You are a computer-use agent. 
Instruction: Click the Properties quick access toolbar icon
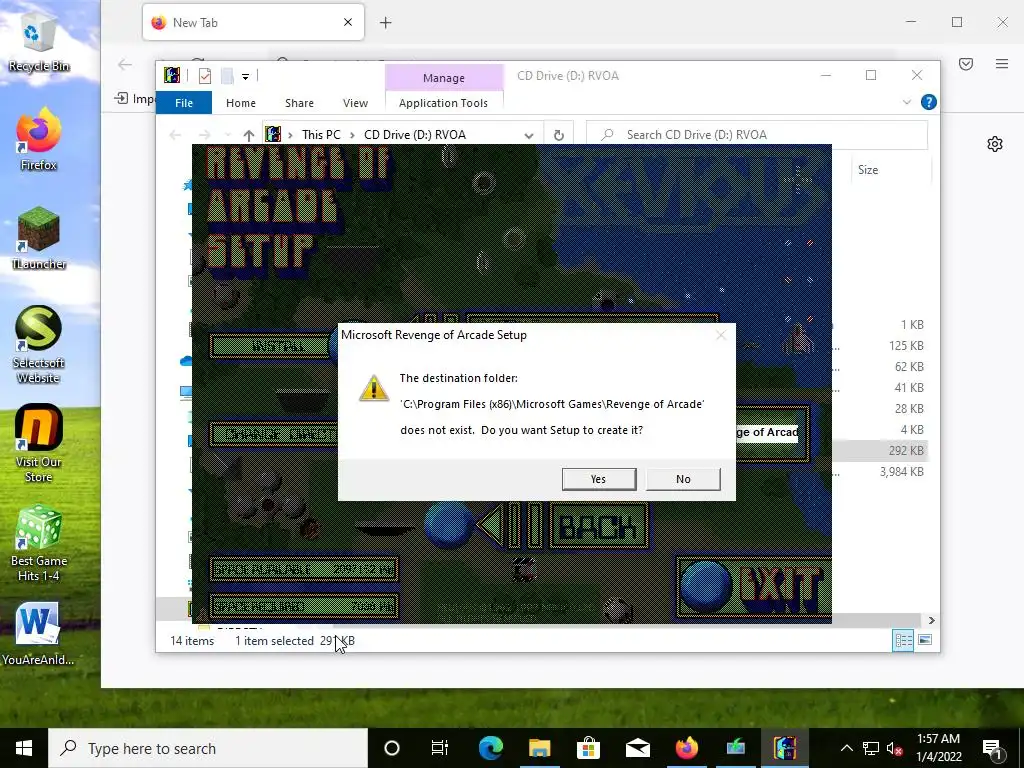click(204, 76)
